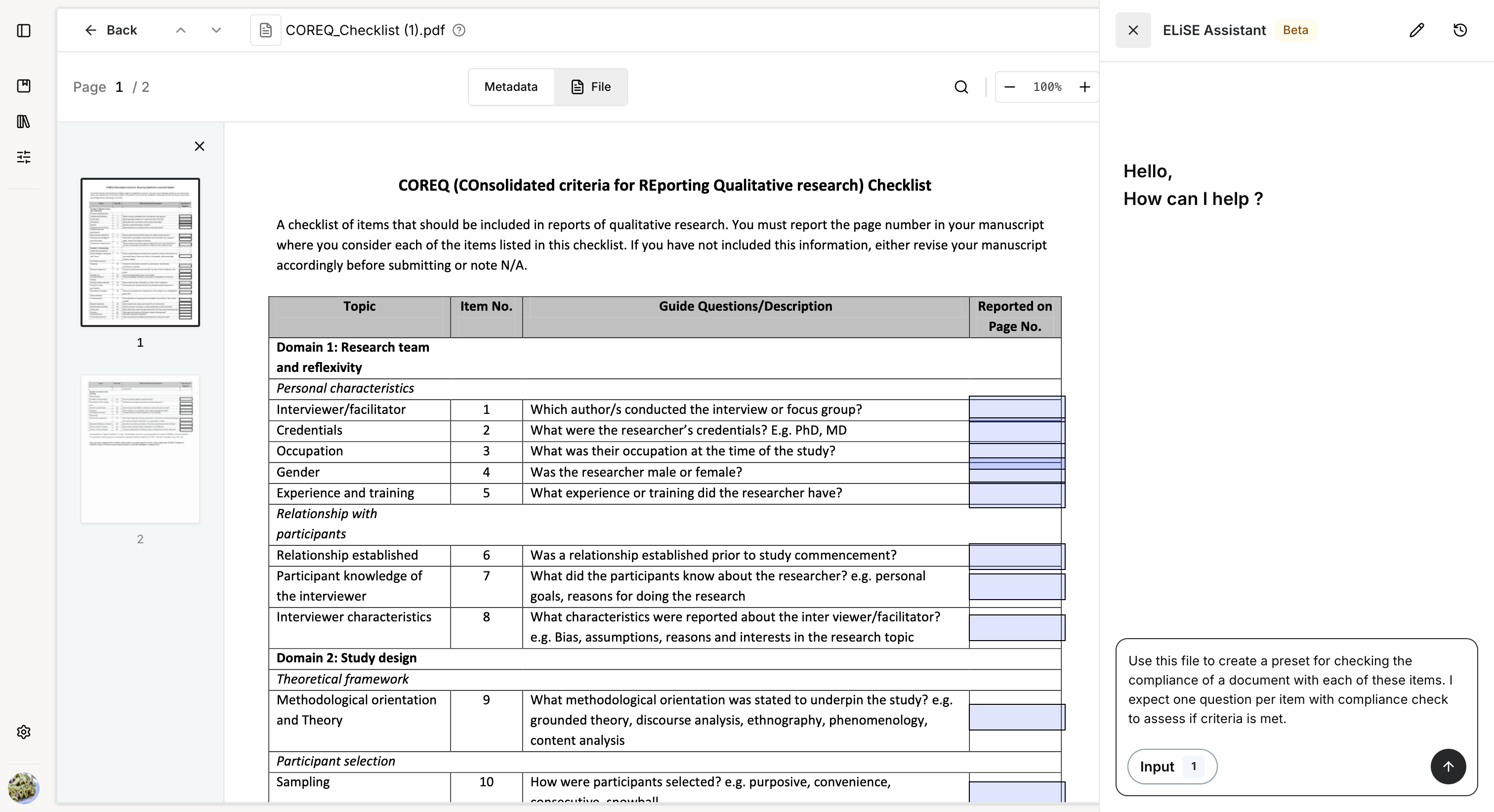Screen dimensions: 1494x812
Task: Zoom in with the plus button
Action: 1084,87
